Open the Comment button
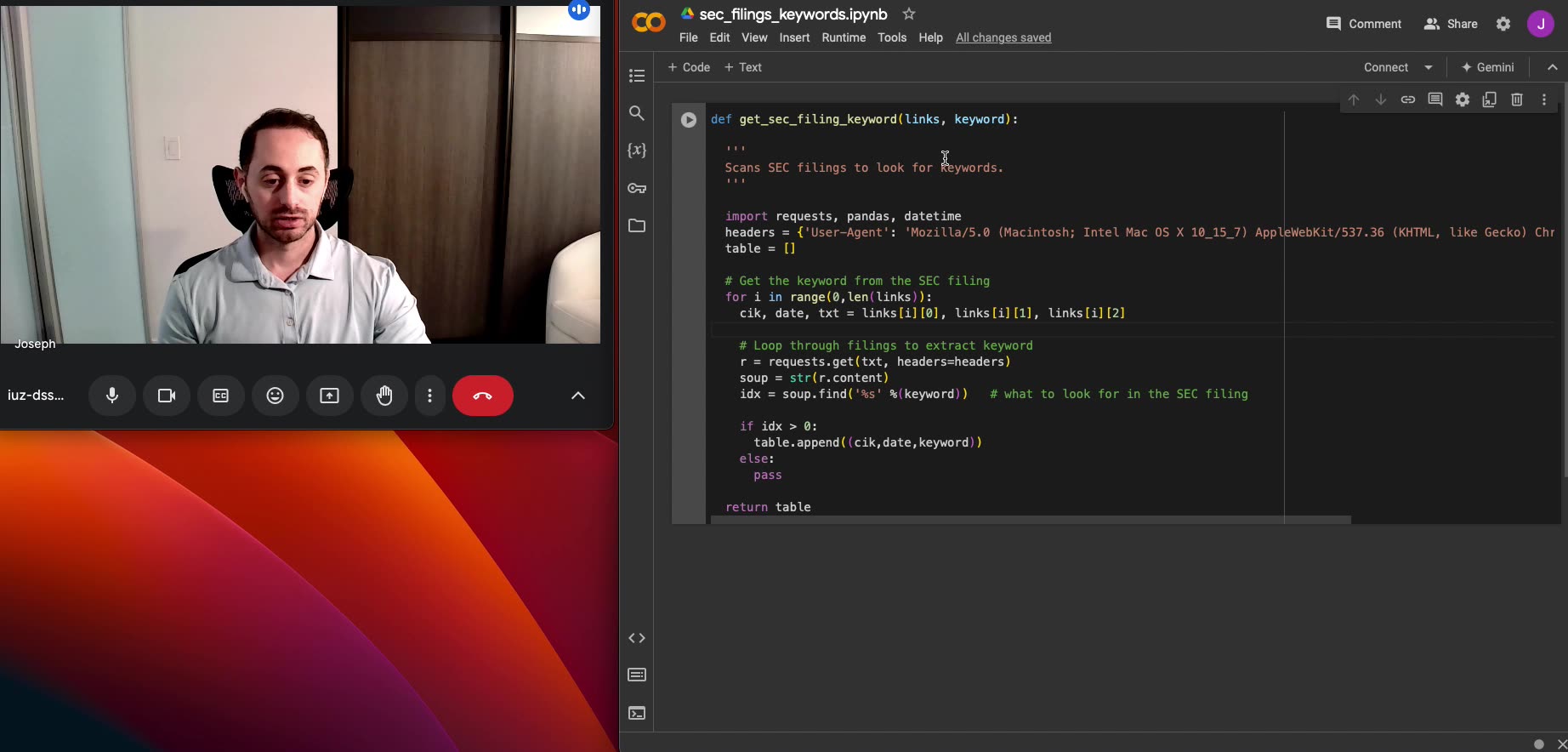This screenshot has width=1568, height=752. pyautogui.click(x=1364, y=24)
